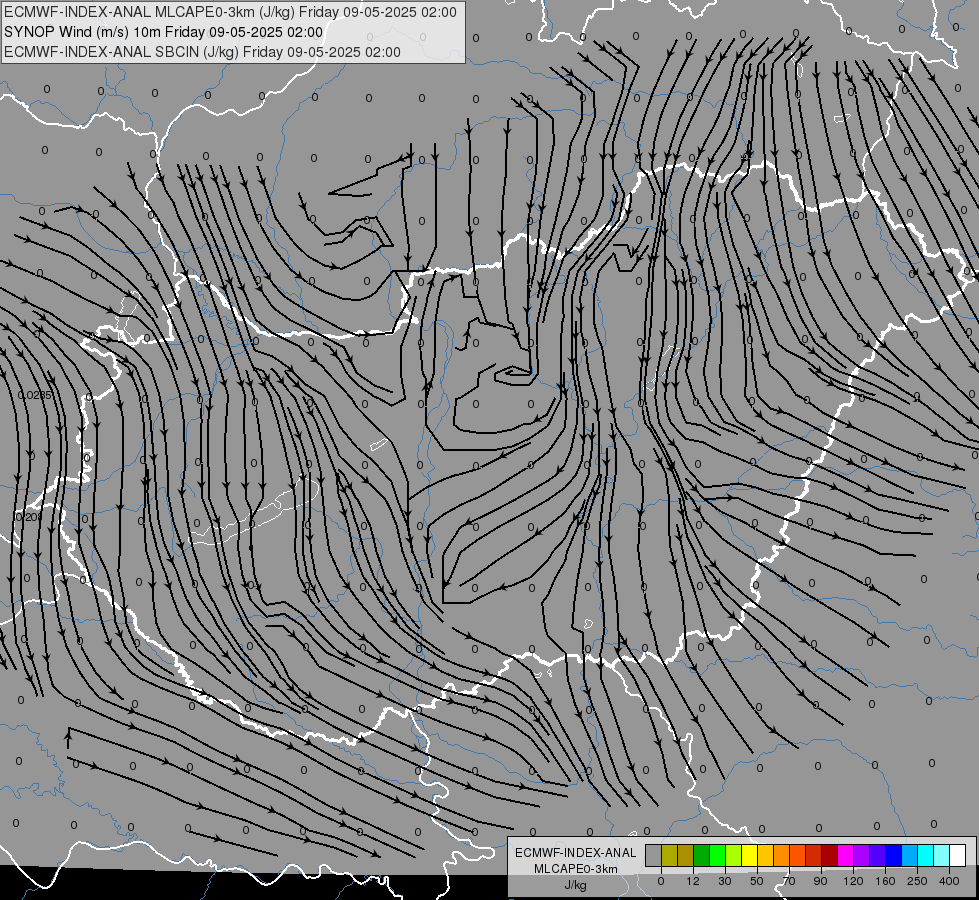Click the magenta legend swatch
Screen dimensions: 979x900
pyautogui.click(x=846, y=855)
